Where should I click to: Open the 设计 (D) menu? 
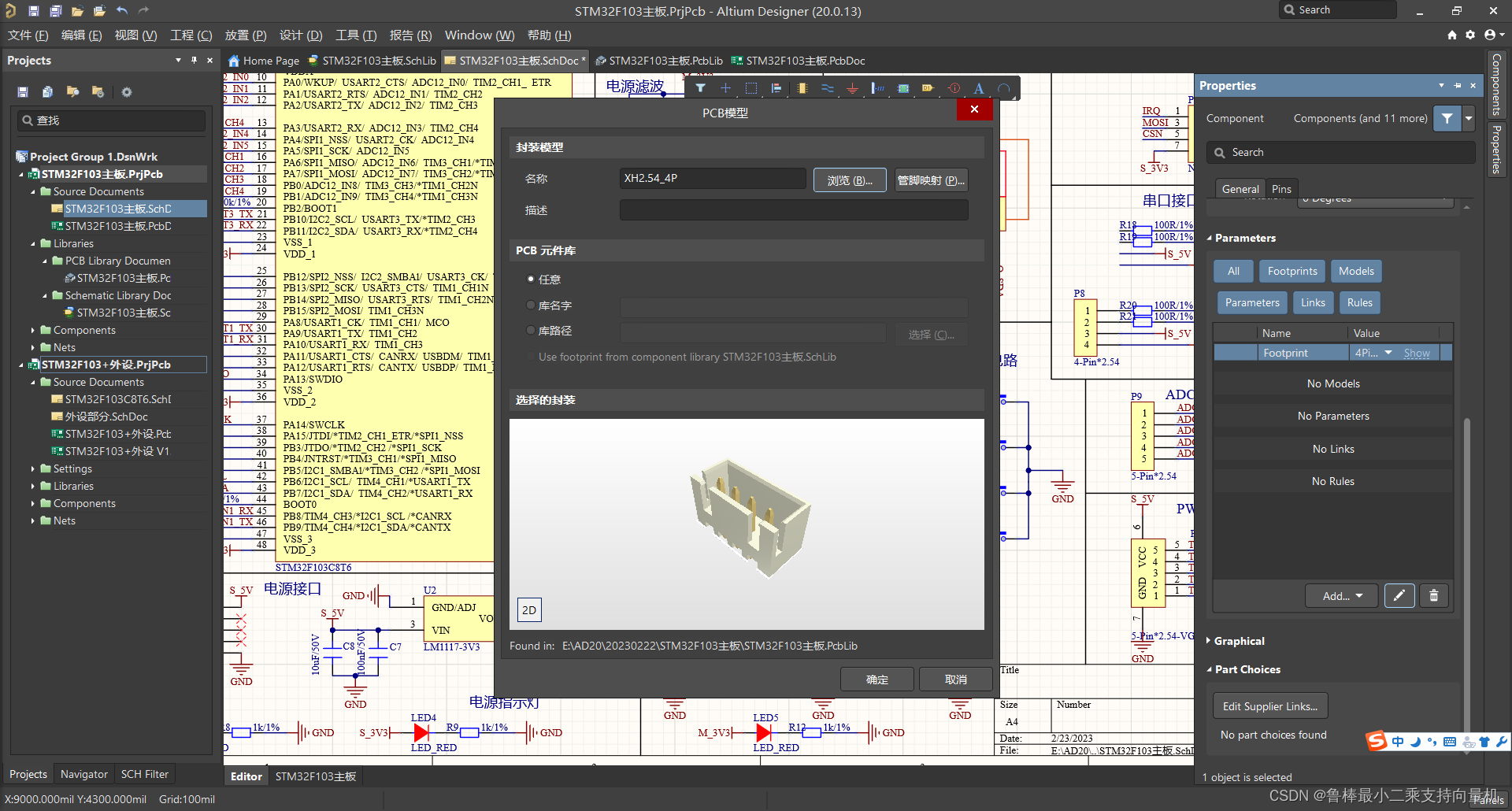click(301, 35)
